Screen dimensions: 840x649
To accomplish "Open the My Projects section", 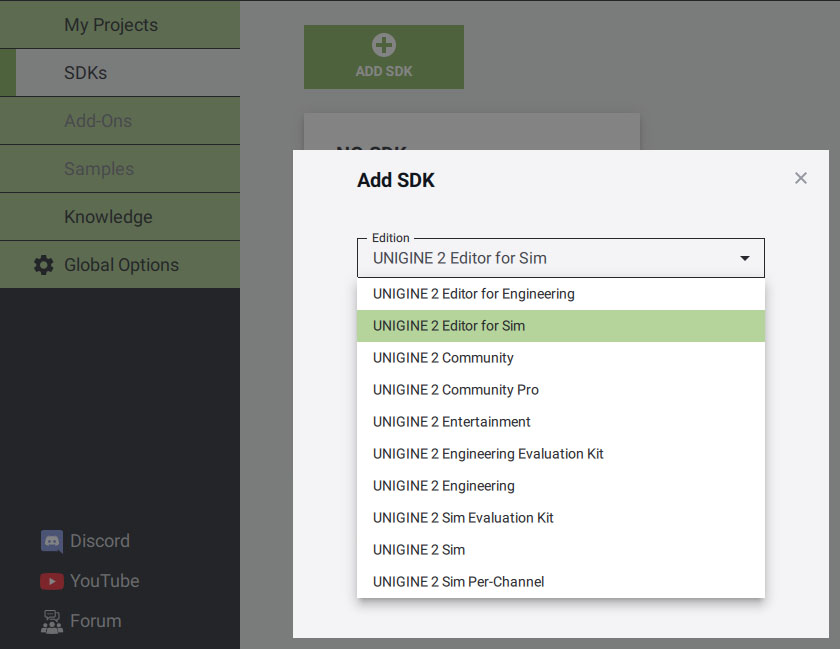I will [x=120, y=25].
